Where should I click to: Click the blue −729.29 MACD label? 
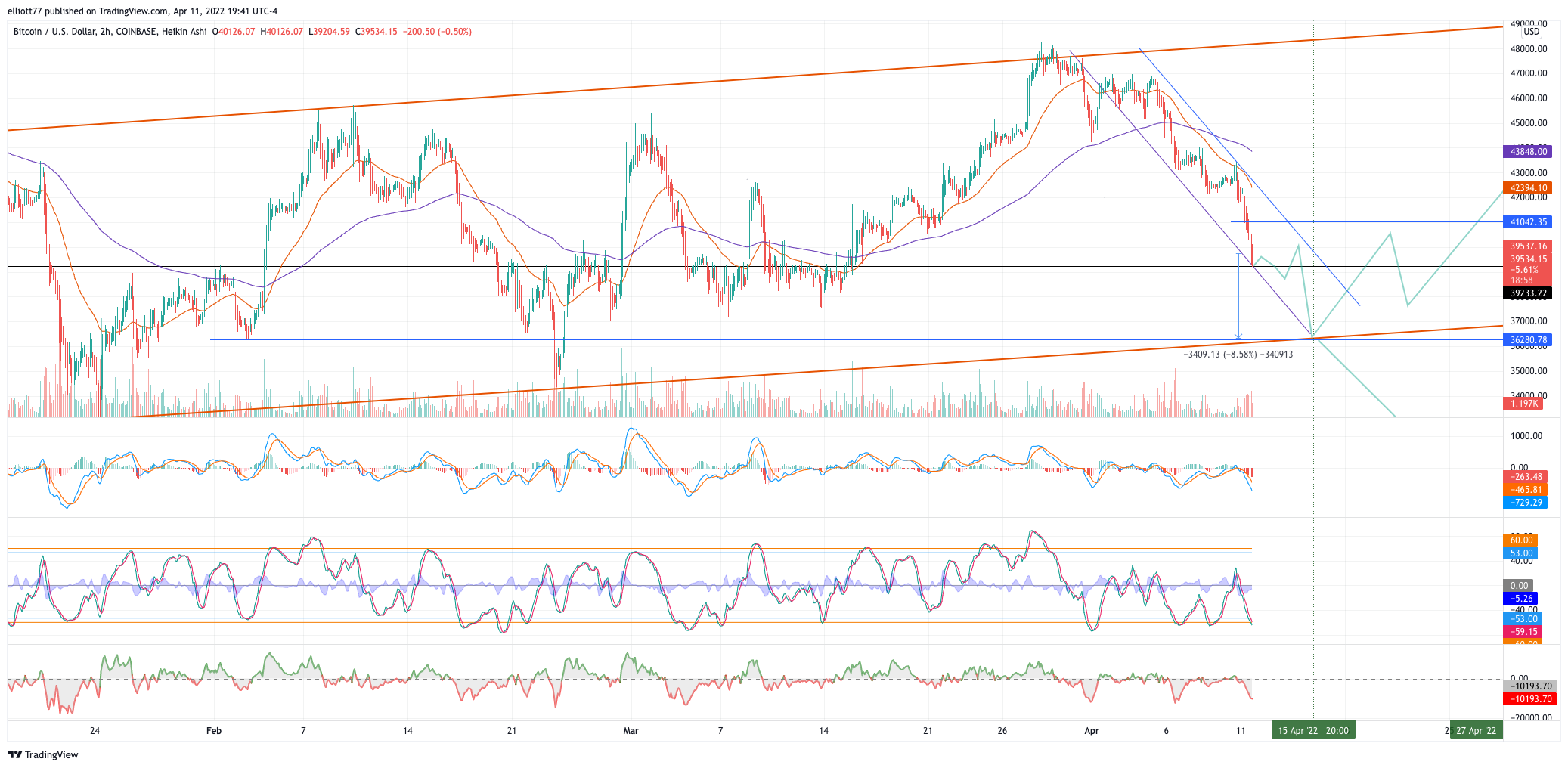1525,503
